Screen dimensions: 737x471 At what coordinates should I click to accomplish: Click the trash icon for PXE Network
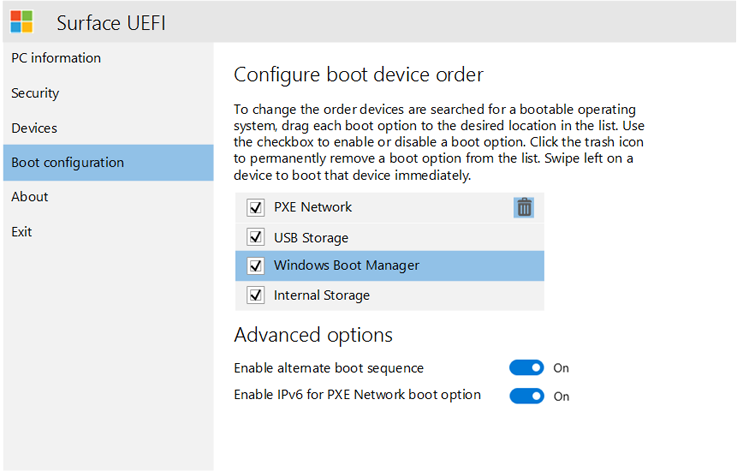click(x=524, y=207)
